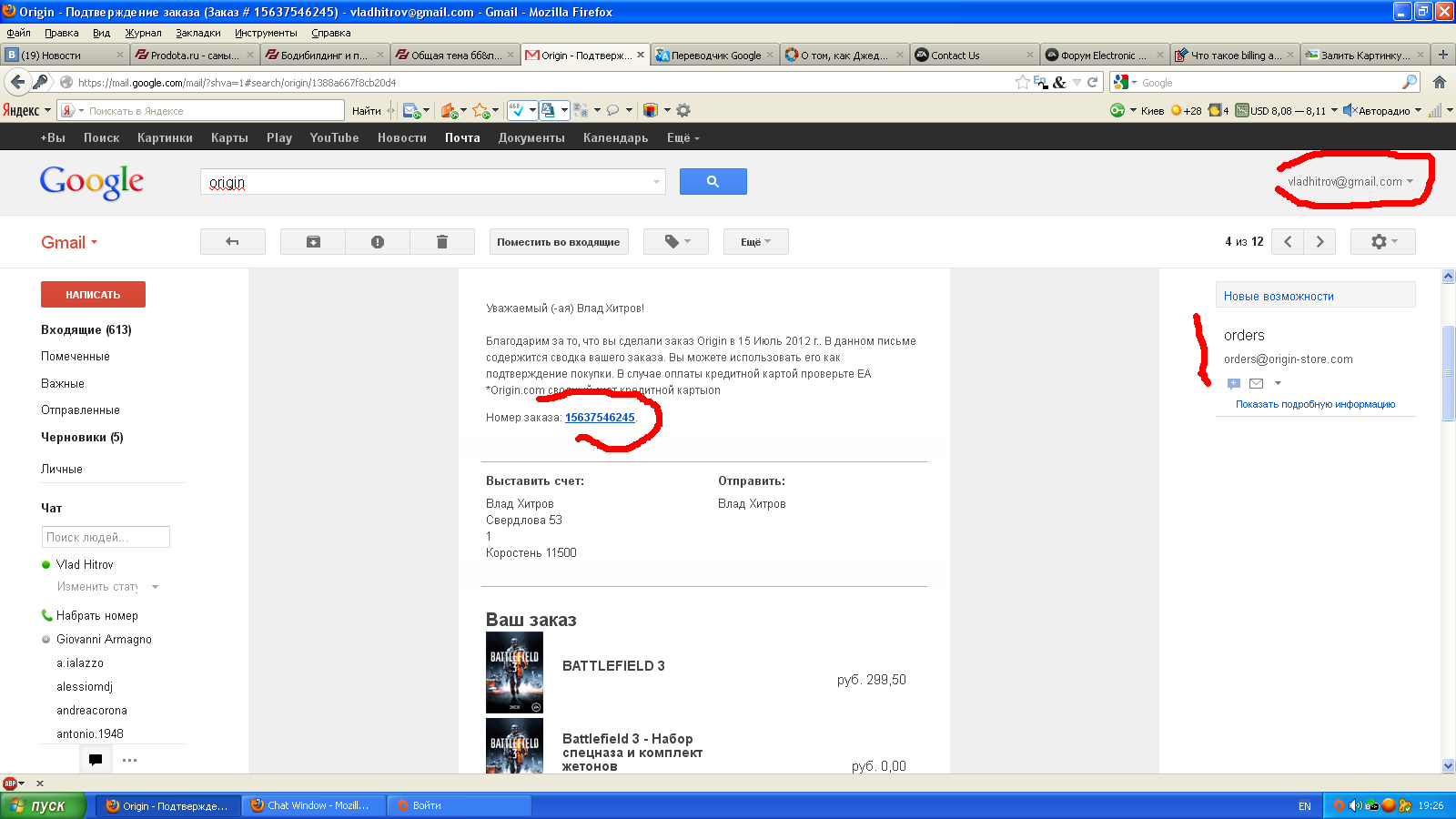Viewport: 1456px width, 819px height.
Task: Click the Поиск людей chat search field
Action: (106, 537)
